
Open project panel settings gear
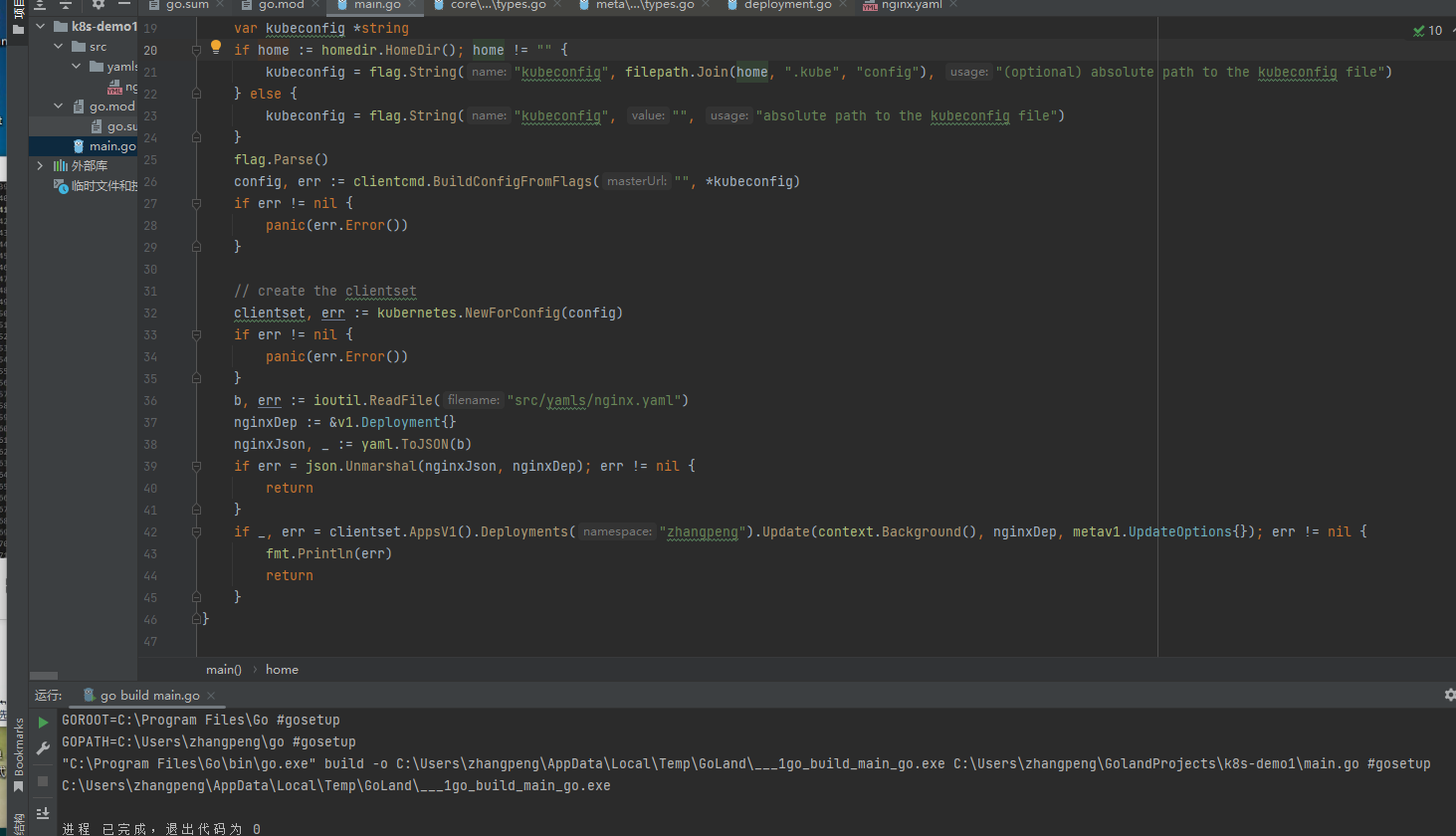[99, 5]
